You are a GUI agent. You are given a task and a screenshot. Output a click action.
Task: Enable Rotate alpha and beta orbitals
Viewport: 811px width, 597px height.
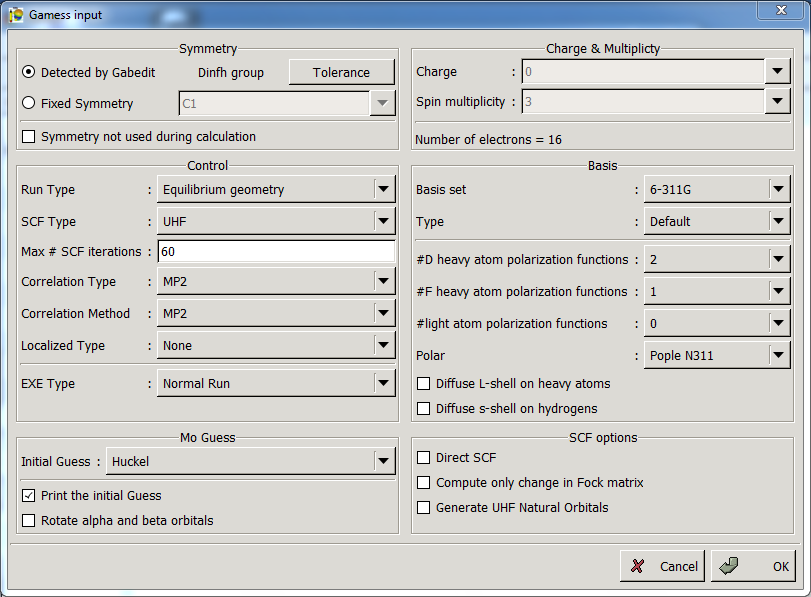[28, 520]
